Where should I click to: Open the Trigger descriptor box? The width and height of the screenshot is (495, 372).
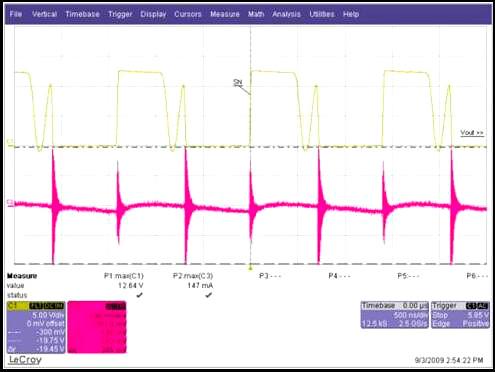[460, 315]
